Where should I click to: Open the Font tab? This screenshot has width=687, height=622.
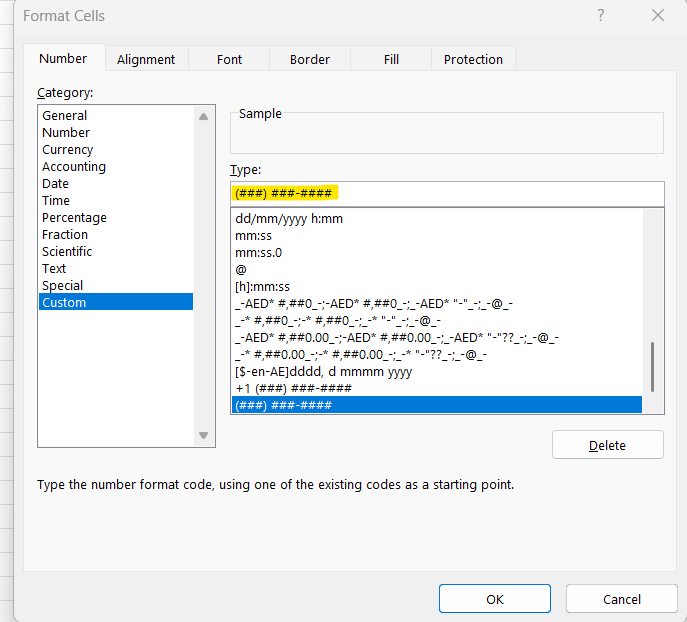point(229,59)
